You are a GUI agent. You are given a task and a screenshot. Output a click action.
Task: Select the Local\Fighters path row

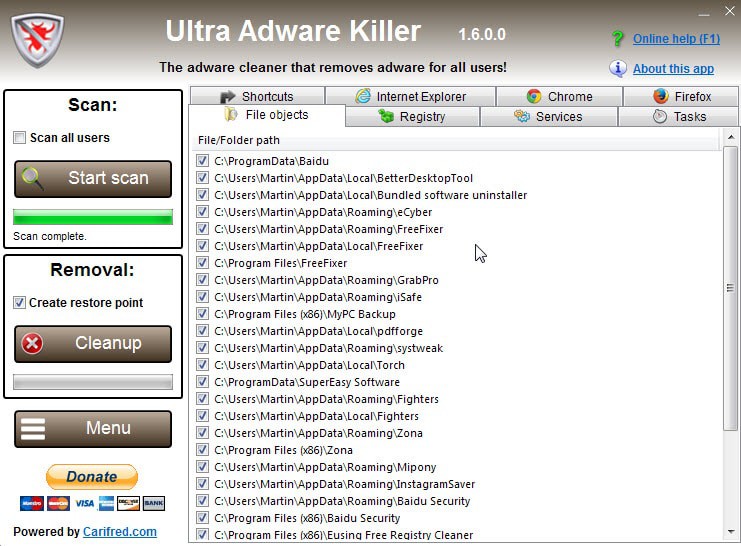[317, 416]
